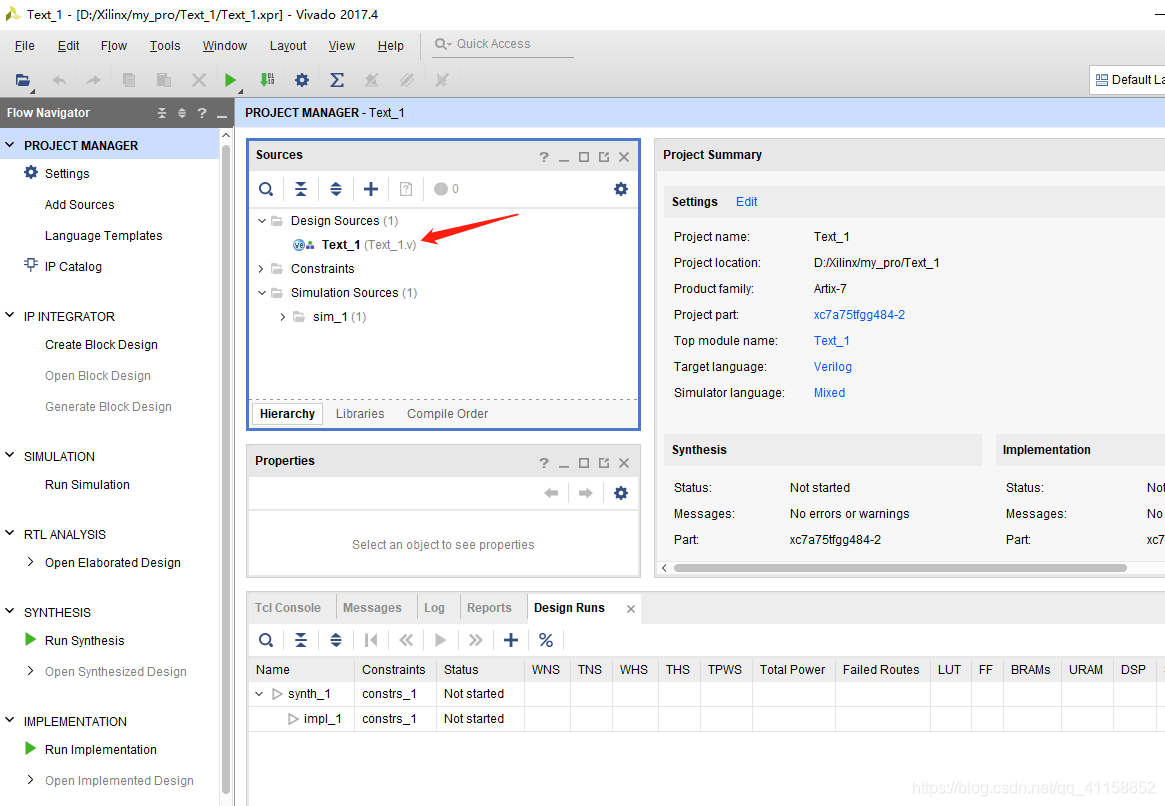1165x806 pixels.
Task: Click the Redo toolbar arrow
Action: click(x=94, y=80)
